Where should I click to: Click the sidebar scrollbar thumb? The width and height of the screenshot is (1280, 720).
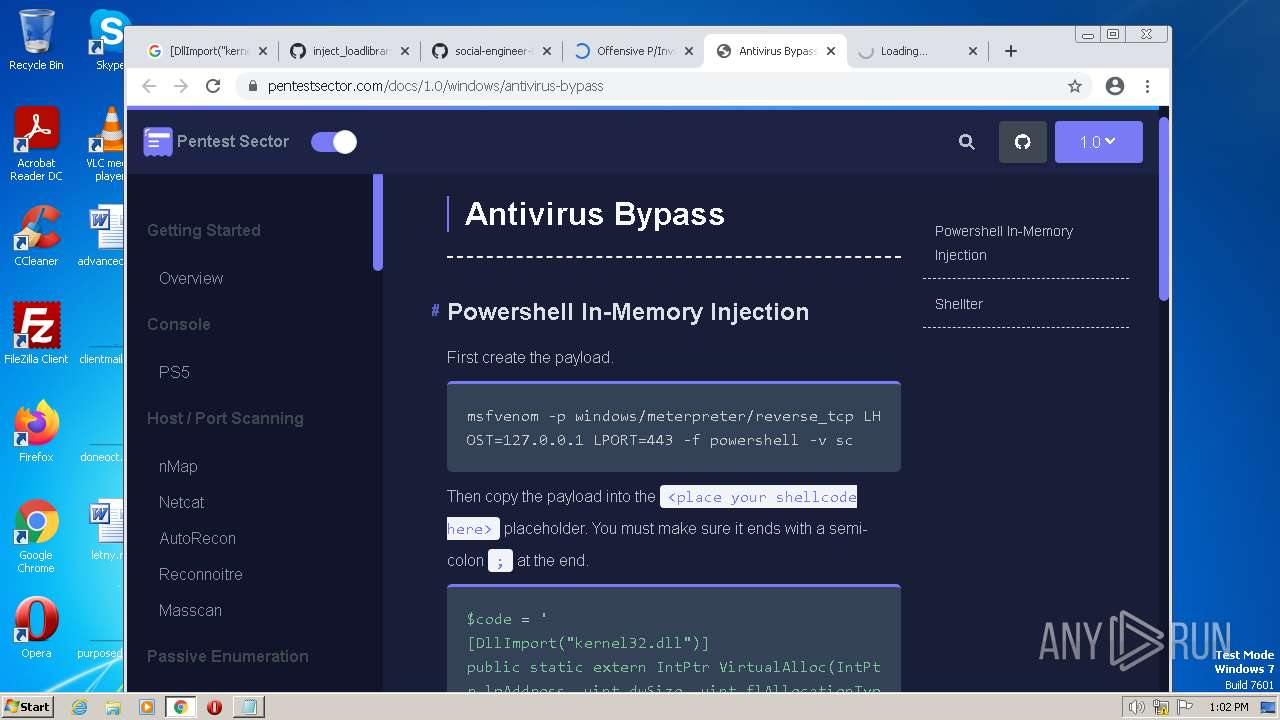pos(378,222)
